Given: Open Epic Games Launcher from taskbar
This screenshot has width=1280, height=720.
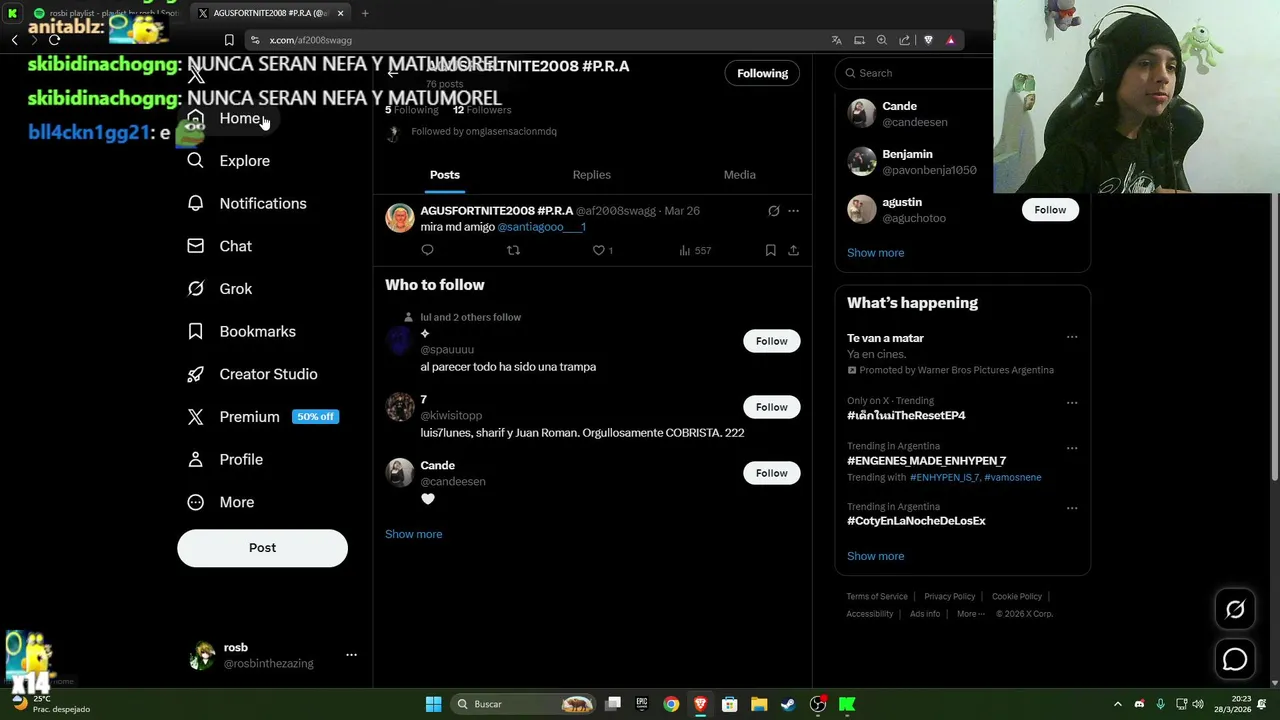Looking at the screenshot, I should coord(642,704).
